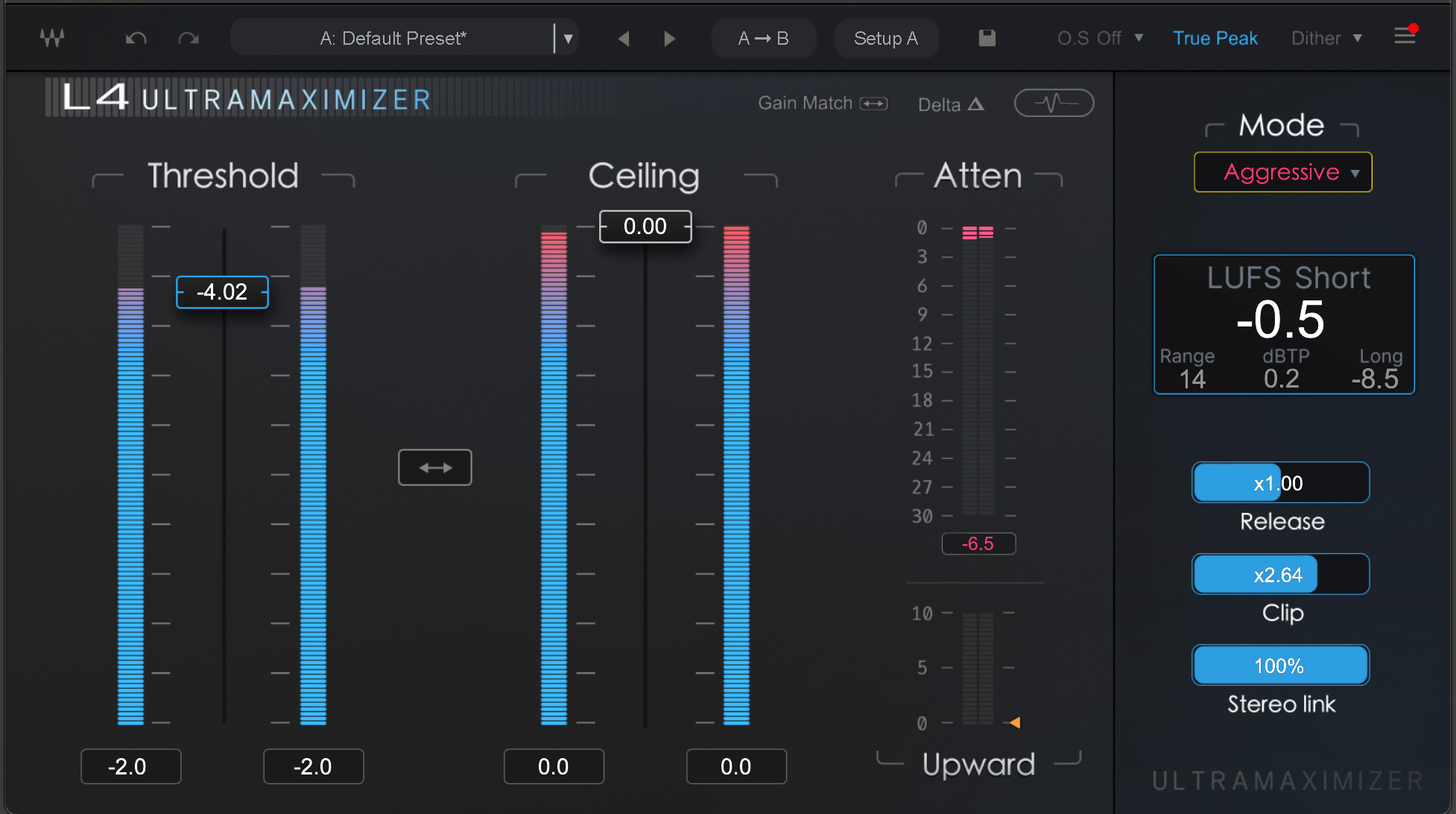
Task: Open the O.S Off oversampling dropdown
Action: (x=1100, y=38)
